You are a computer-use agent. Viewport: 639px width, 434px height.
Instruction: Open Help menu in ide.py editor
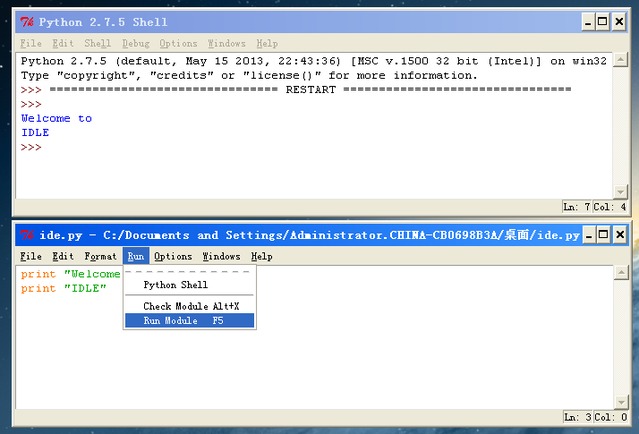(262, 256)
